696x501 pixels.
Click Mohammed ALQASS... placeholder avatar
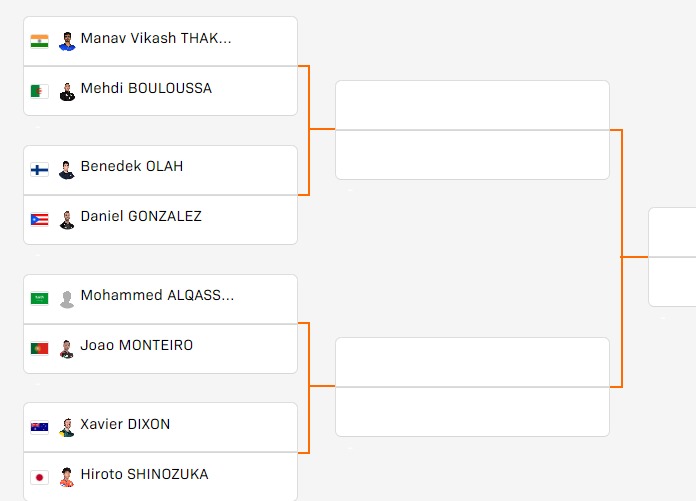click(x=67, y=299)
